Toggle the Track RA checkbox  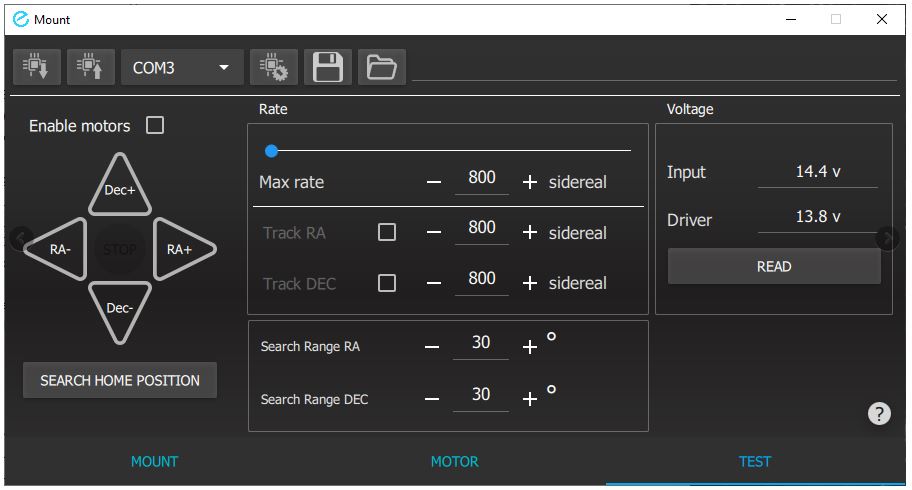387,232
